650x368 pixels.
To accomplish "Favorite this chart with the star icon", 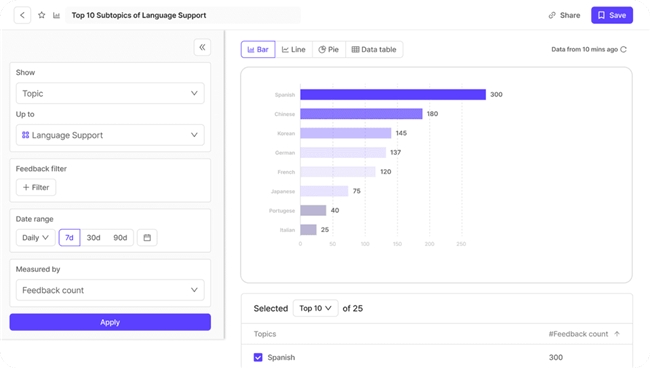I will [x=41, y=15].
